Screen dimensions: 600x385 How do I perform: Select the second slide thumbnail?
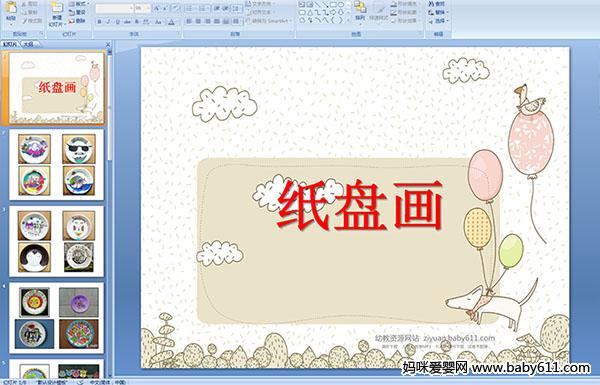coord(56,165)
